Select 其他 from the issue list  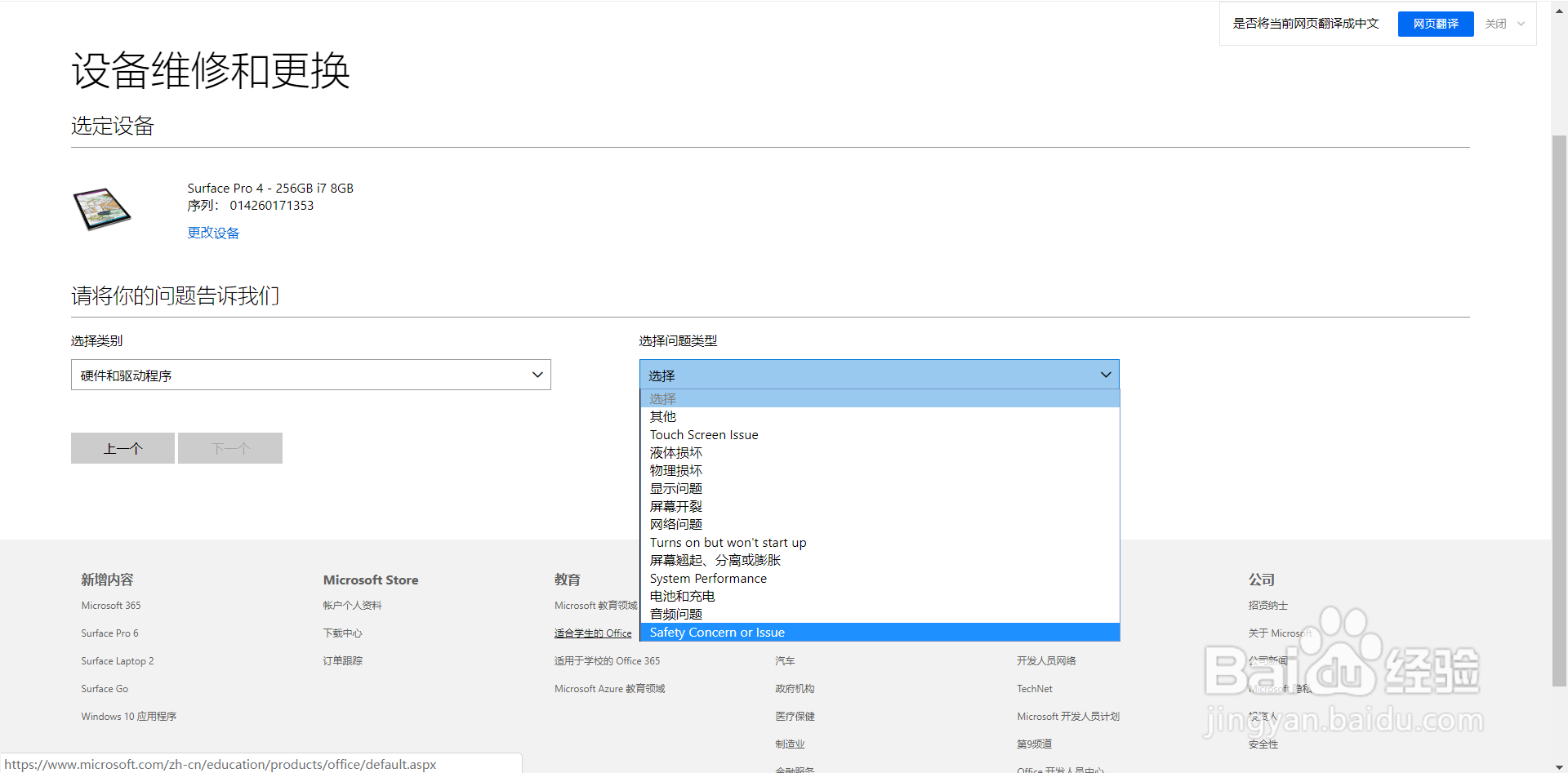tap(880, 416)
